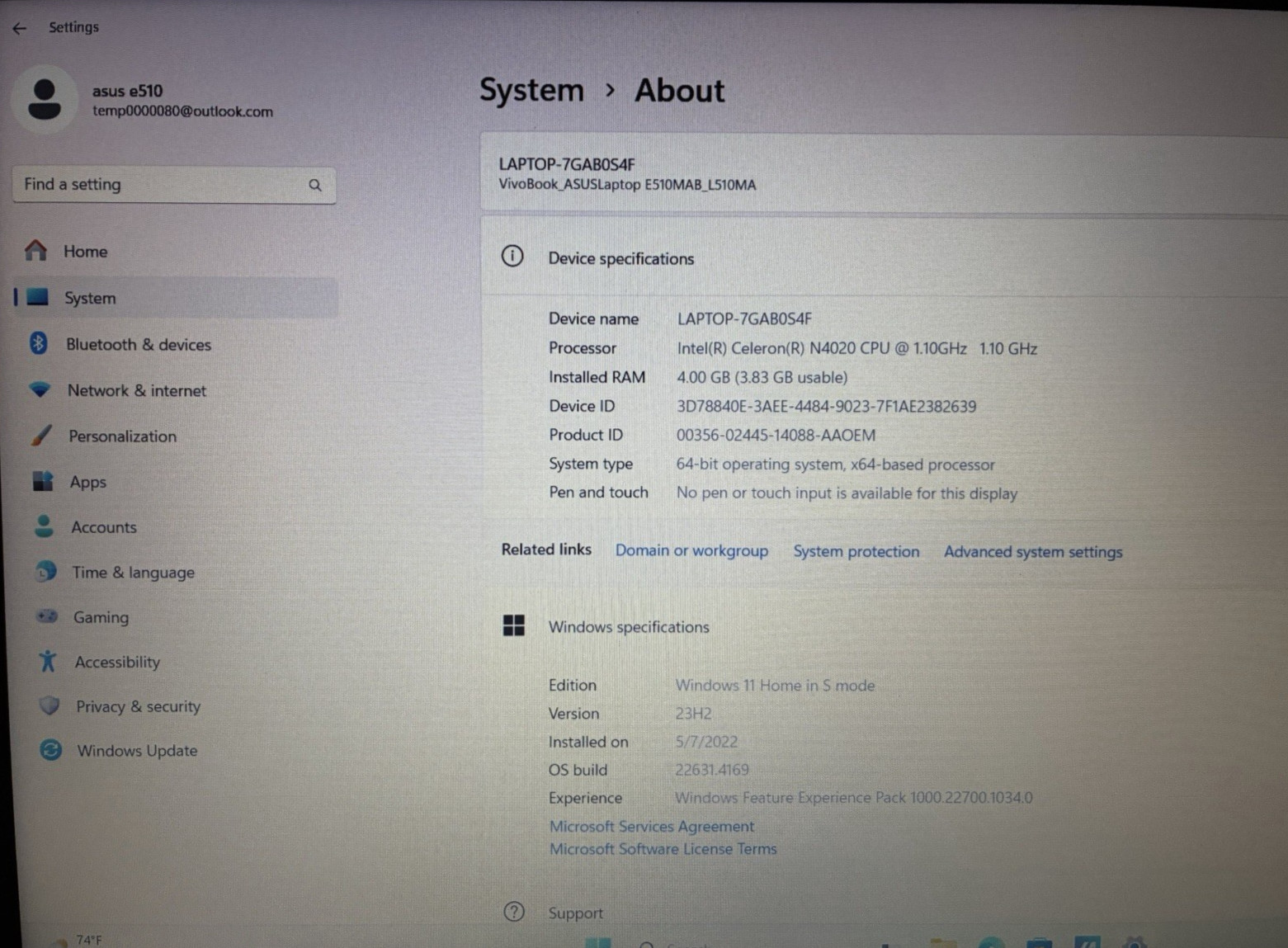The image size is (1288, 948).
Task: Click the Device ID value 3D78840E-3AEE
Action: point(827,406)
